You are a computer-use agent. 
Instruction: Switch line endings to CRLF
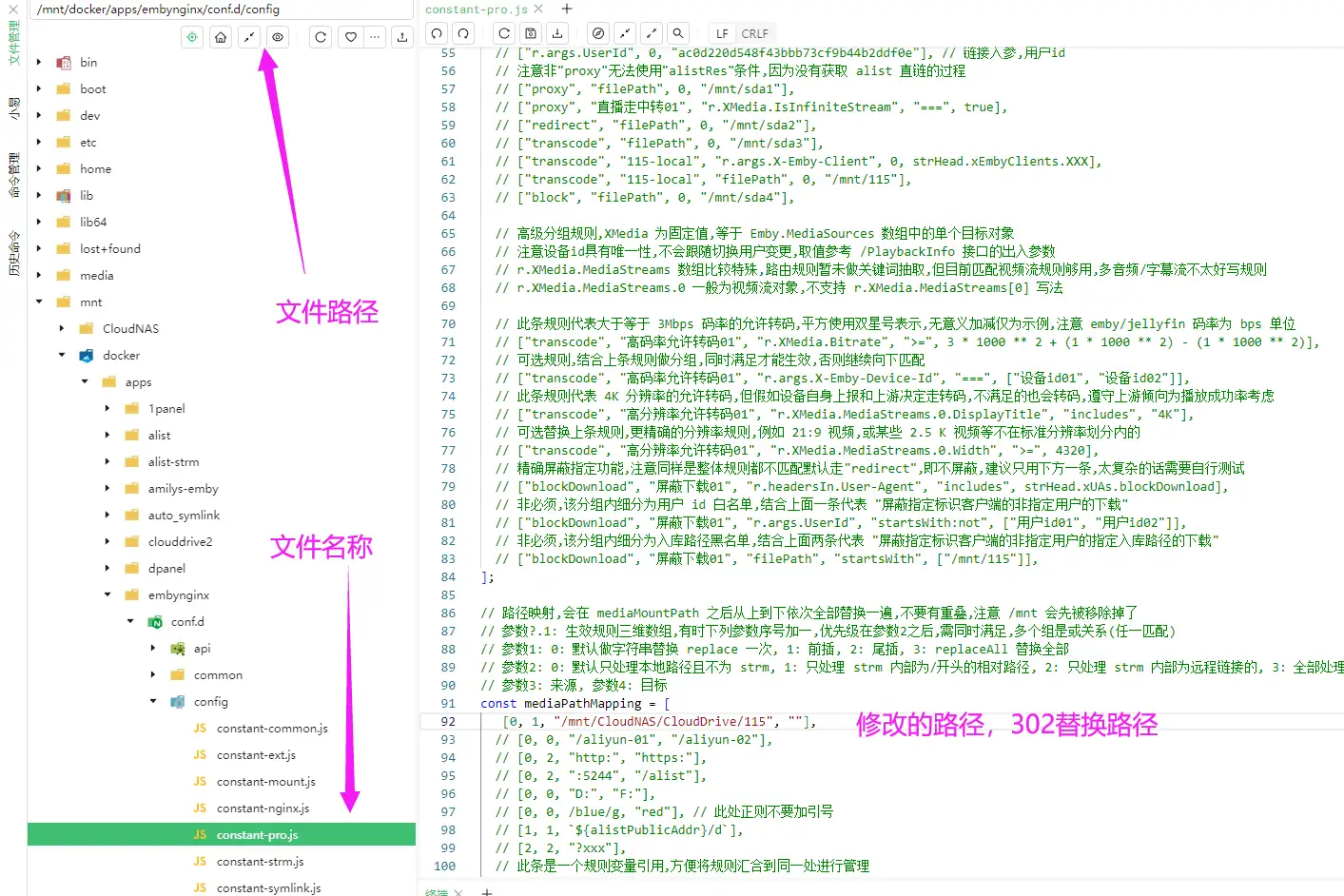(756, 33)
